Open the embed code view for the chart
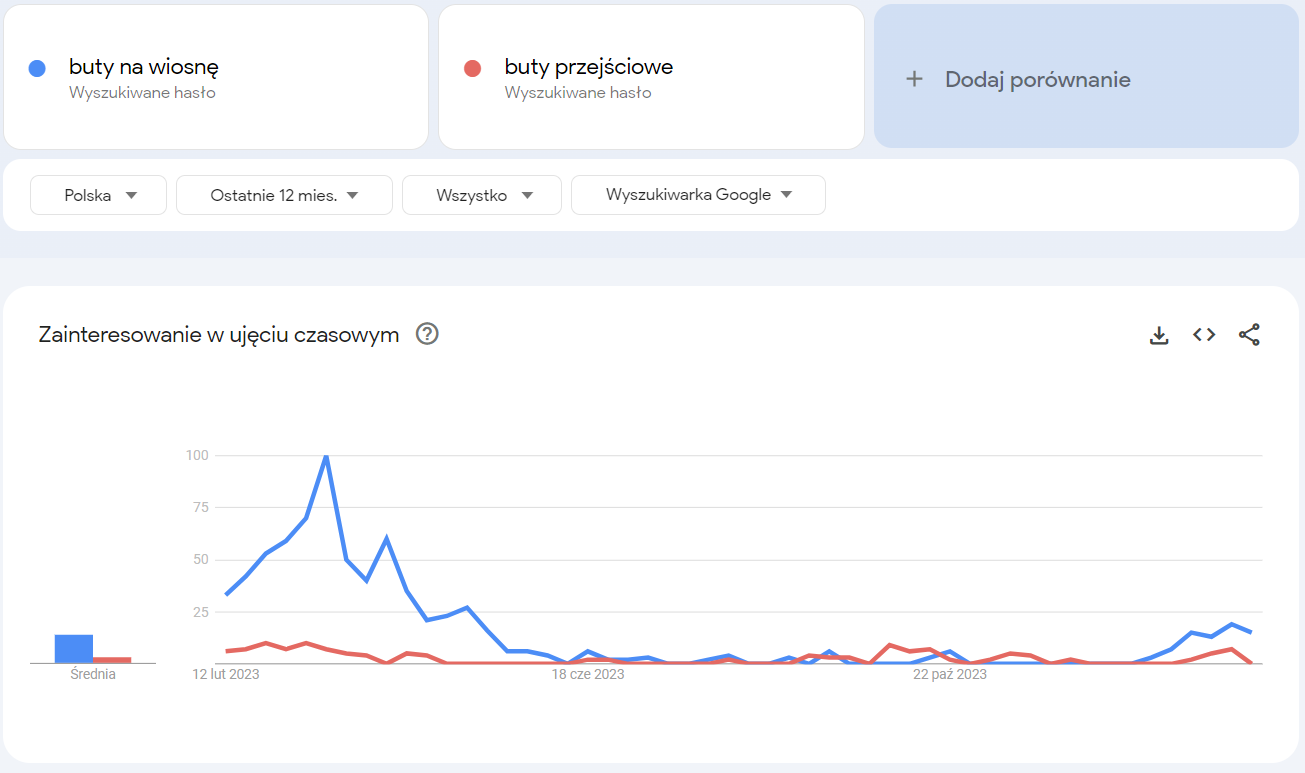This screenshot has height=773, width=1305. click(x=1203, y=334)
